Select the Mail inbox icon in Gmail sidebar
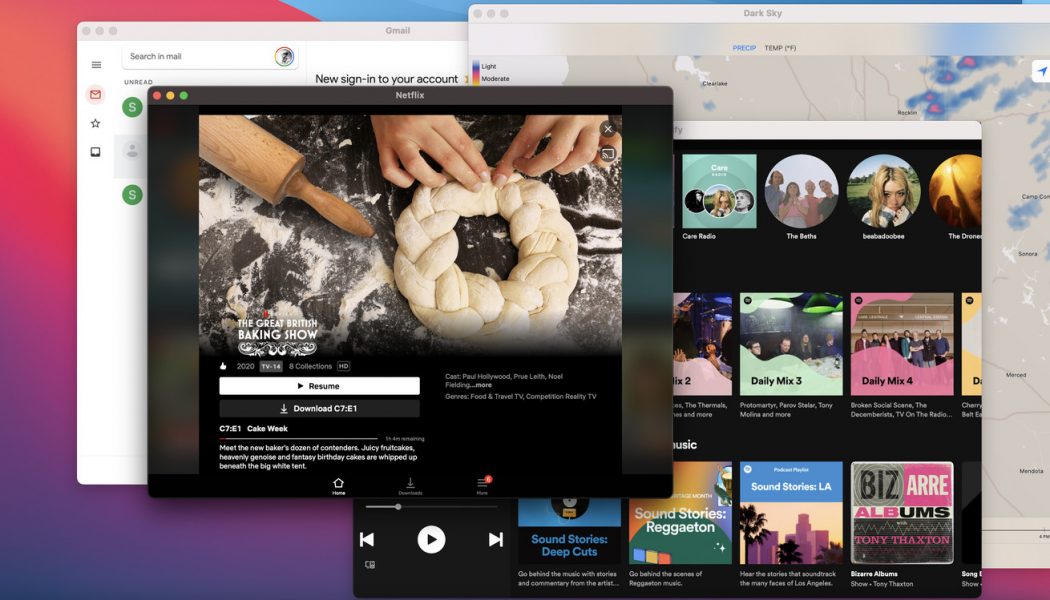1050x600 pixels. point(95,94)
